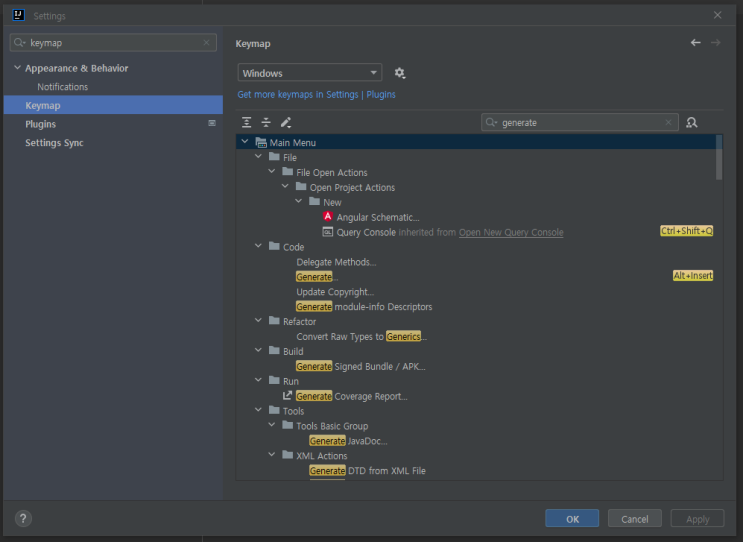
Task: Collapse the Refactor folder node
Action: [259, 322]
